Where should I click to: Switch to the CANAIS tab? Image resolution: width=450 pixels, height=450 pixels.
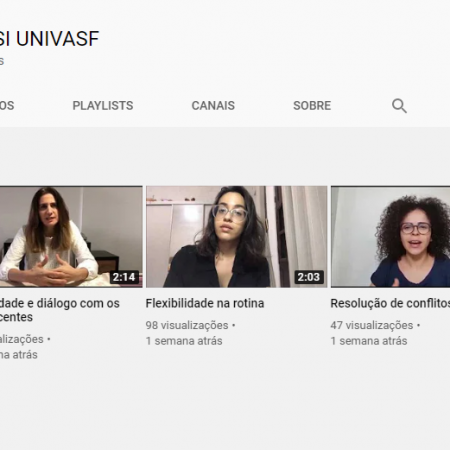click(213, 106)
